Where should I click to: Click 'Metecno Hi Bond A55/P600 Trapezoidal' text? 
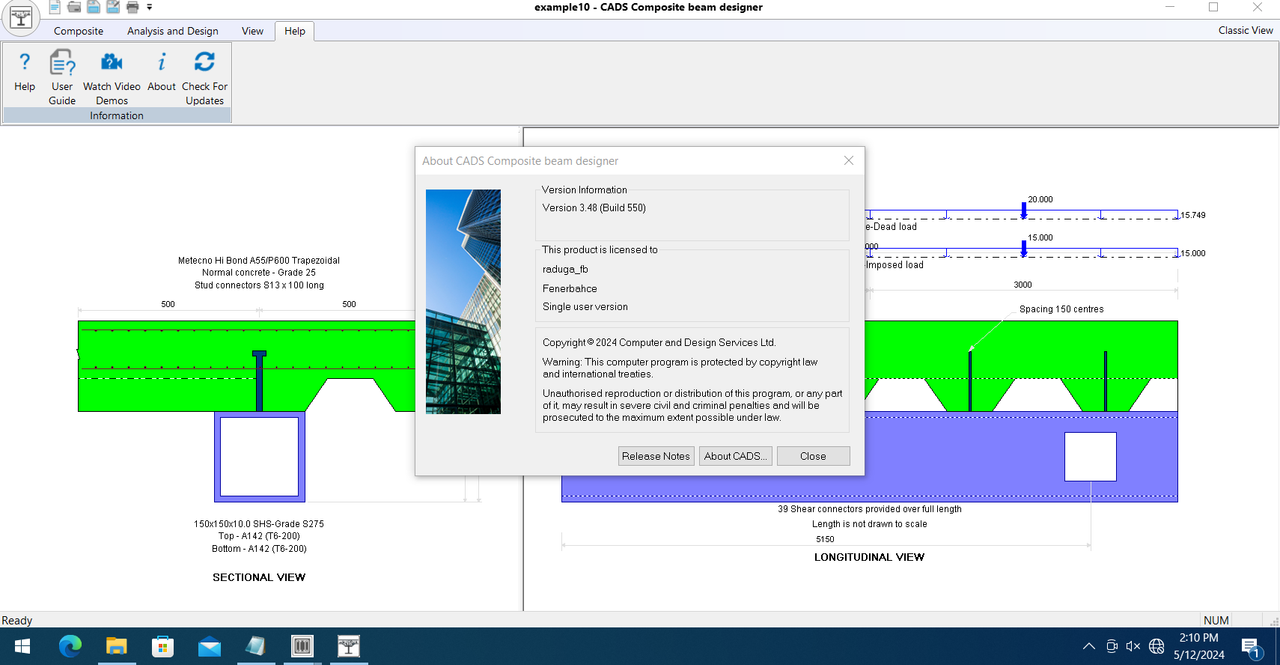[x=259, y=260]
